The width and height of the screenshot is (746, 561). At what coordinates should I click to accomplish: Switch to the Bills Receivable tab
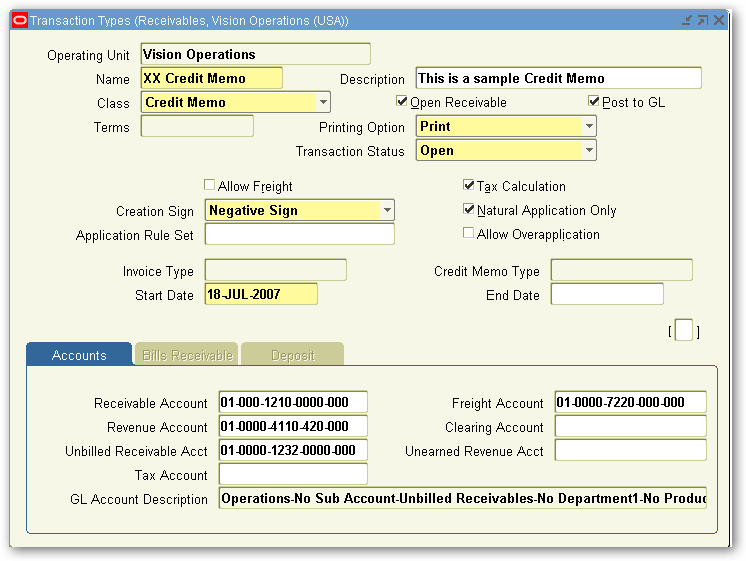click(187, 354)
